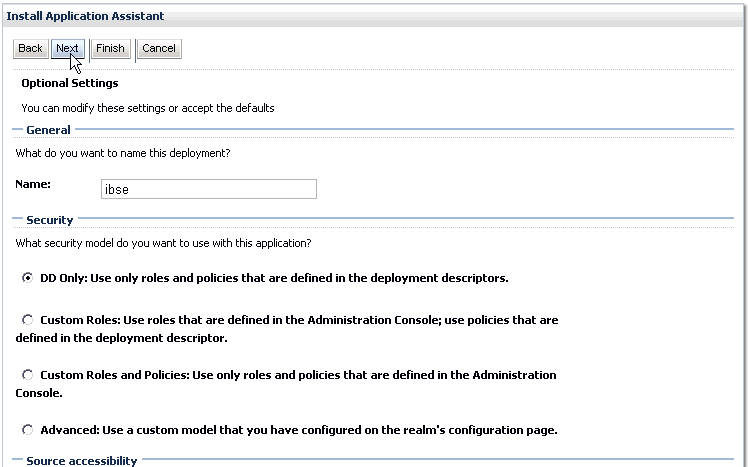
Task: Select the DD Only security model
Action: (28, 278)
